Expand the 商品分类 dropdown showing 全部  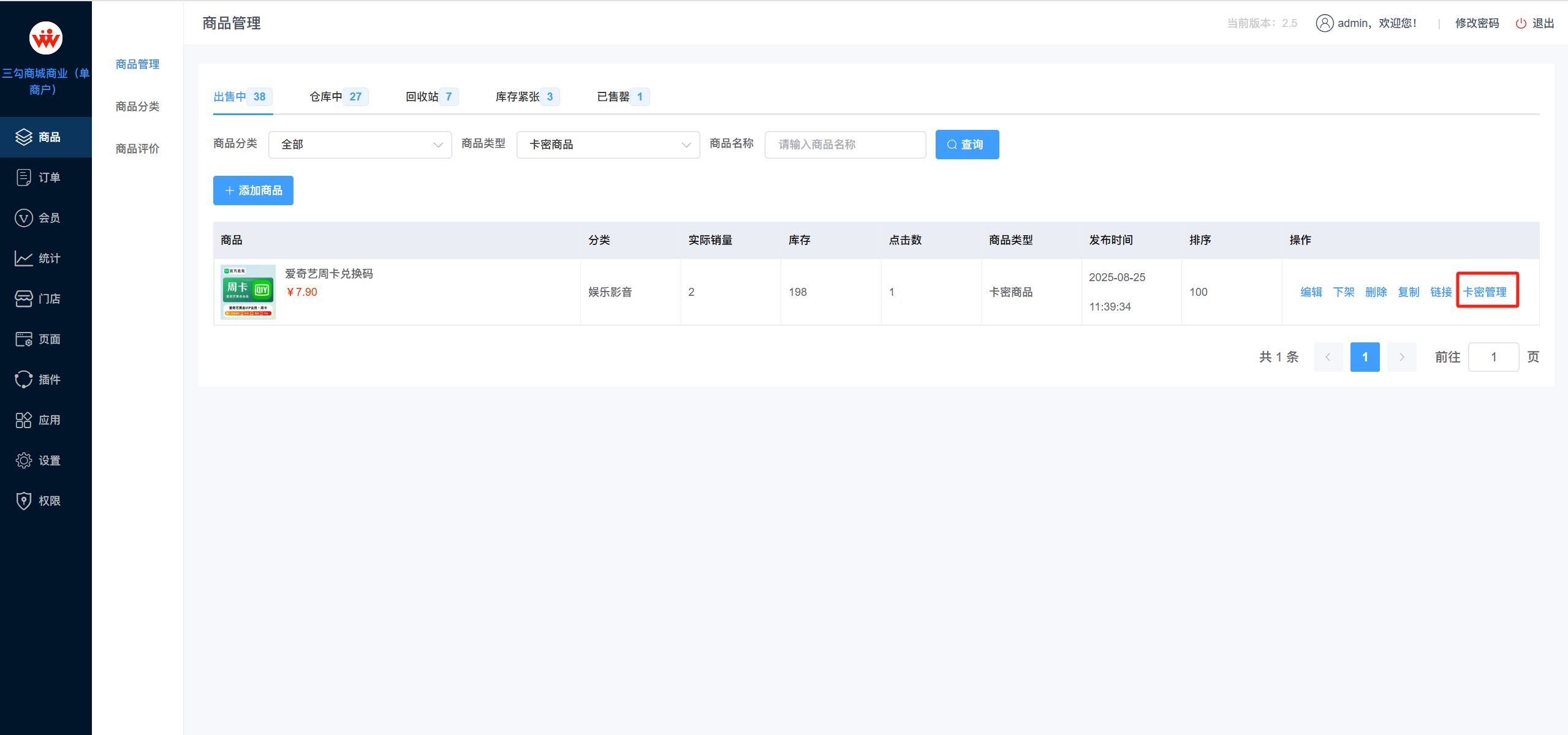click(360, 145)
